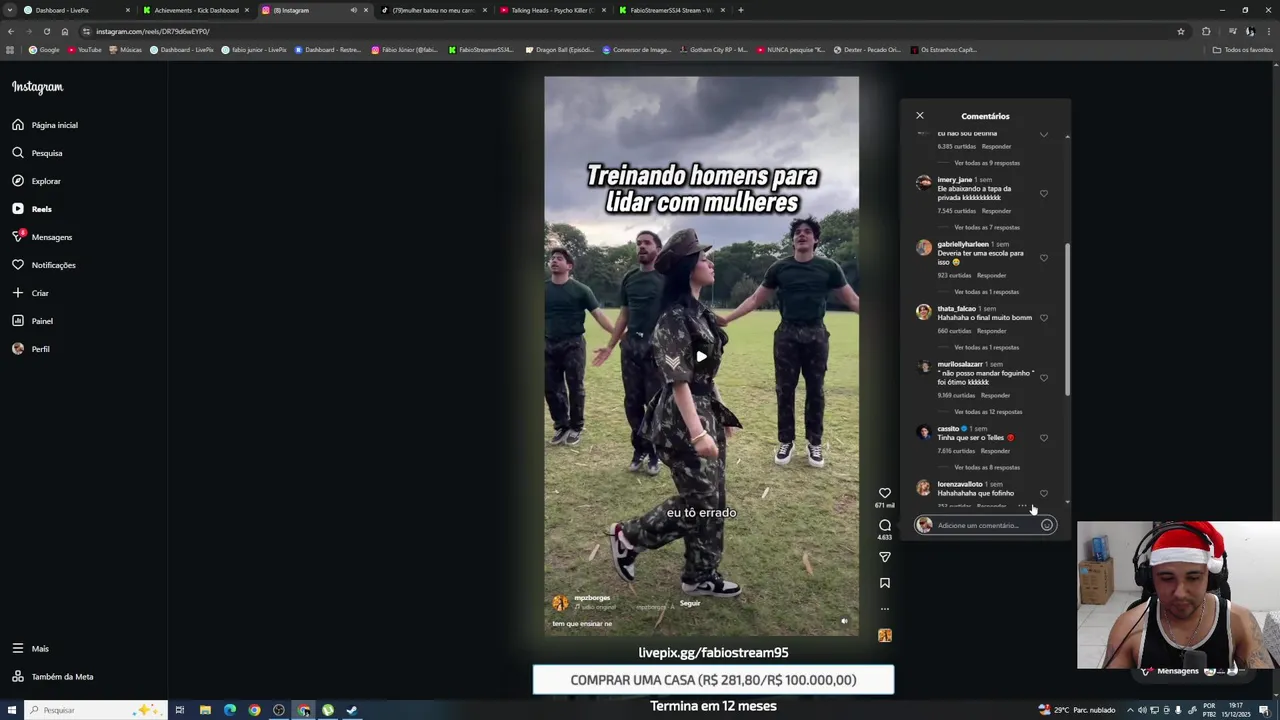Switch to Dashboard - LivePix tab
Image resolution: width=1280 pixels, height=720 pixels.
pos(78,10)
